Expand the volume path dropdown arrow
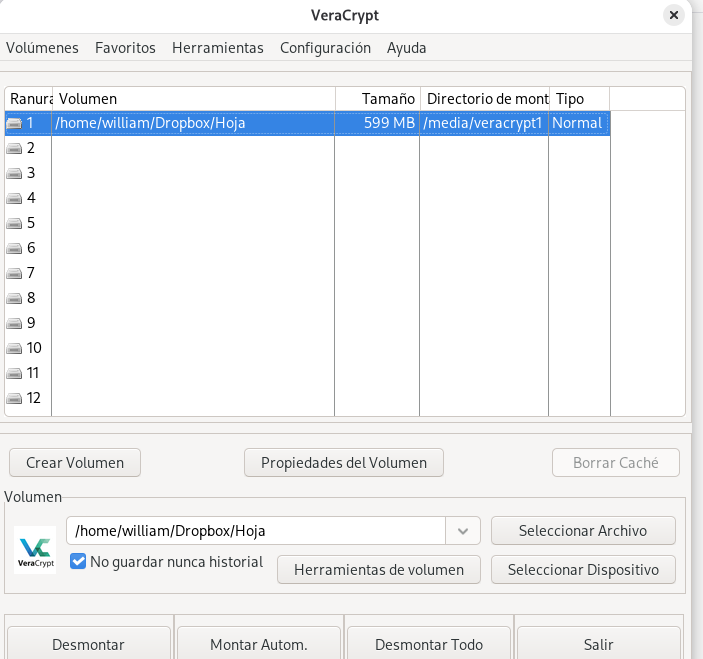 point(463,531)
